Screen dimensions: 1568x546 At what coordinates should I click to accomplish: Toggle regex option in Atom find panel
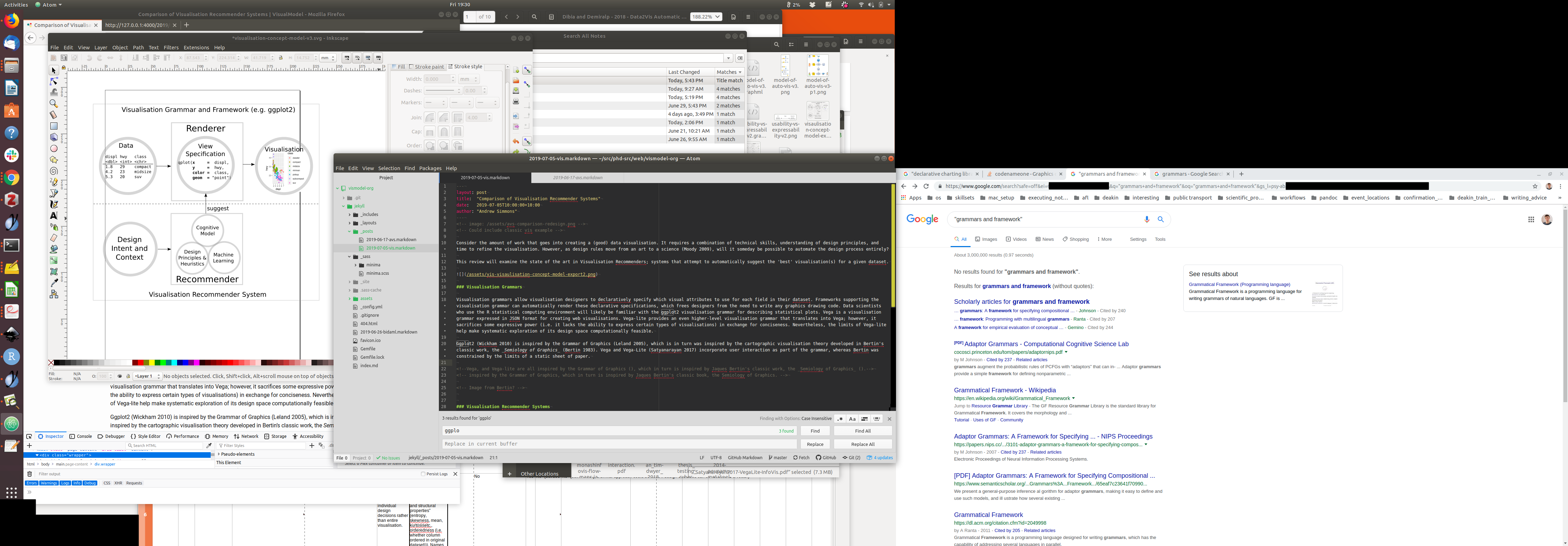(x=840, y=419)
